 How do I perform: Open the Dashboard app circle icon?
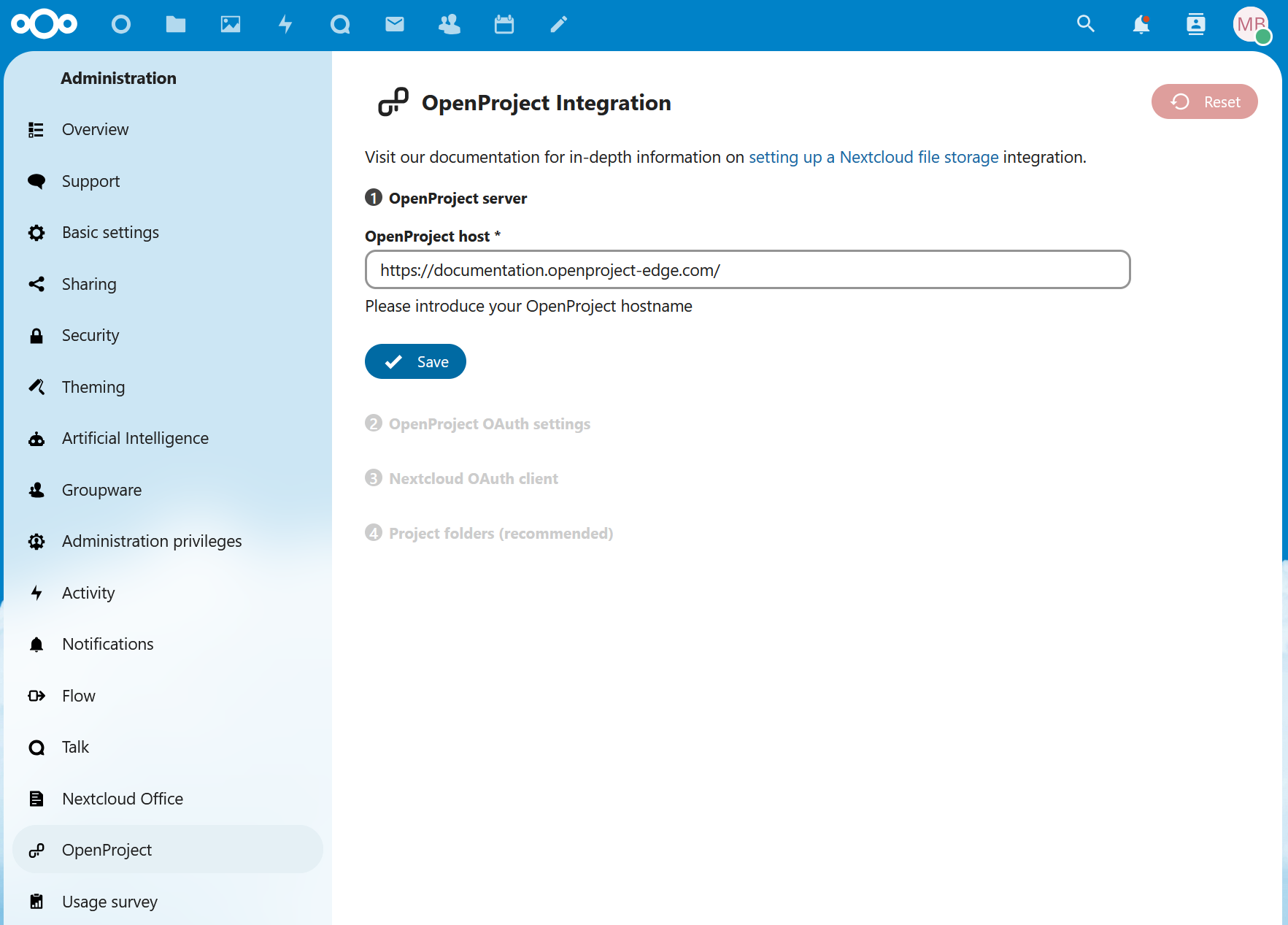121,24
